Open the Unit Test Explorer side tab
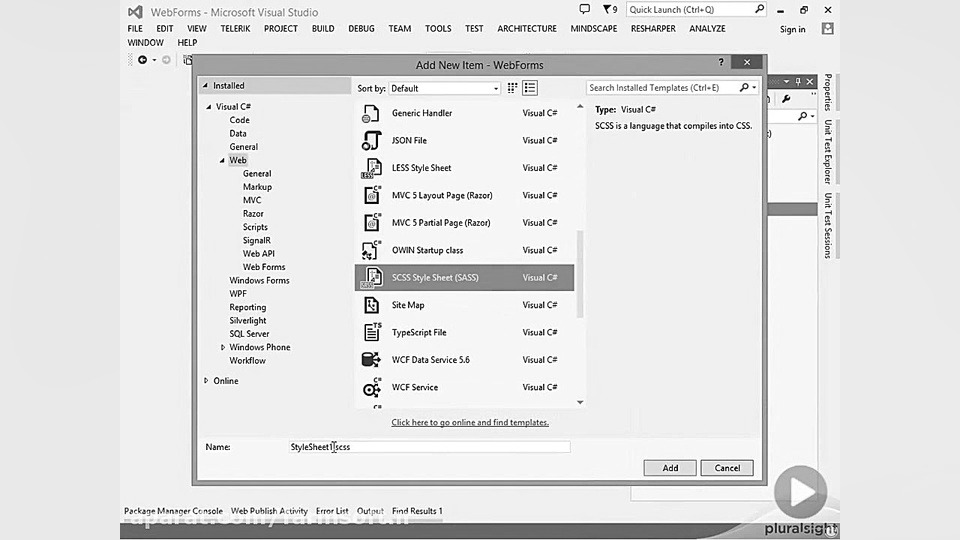960x540 pixels. (x=828, y=152)
